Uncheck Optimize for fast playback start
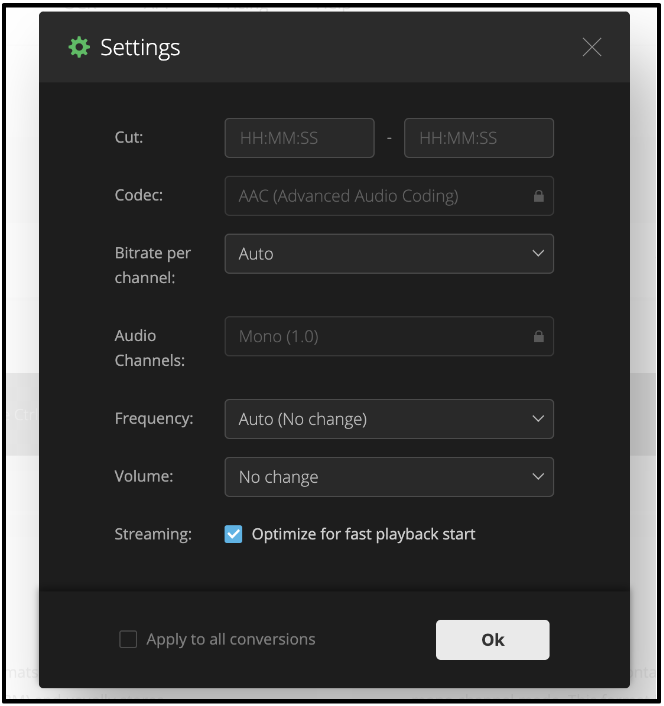This screenshot has height=706, width=664. pyautogui.click(x=234, y=534)
